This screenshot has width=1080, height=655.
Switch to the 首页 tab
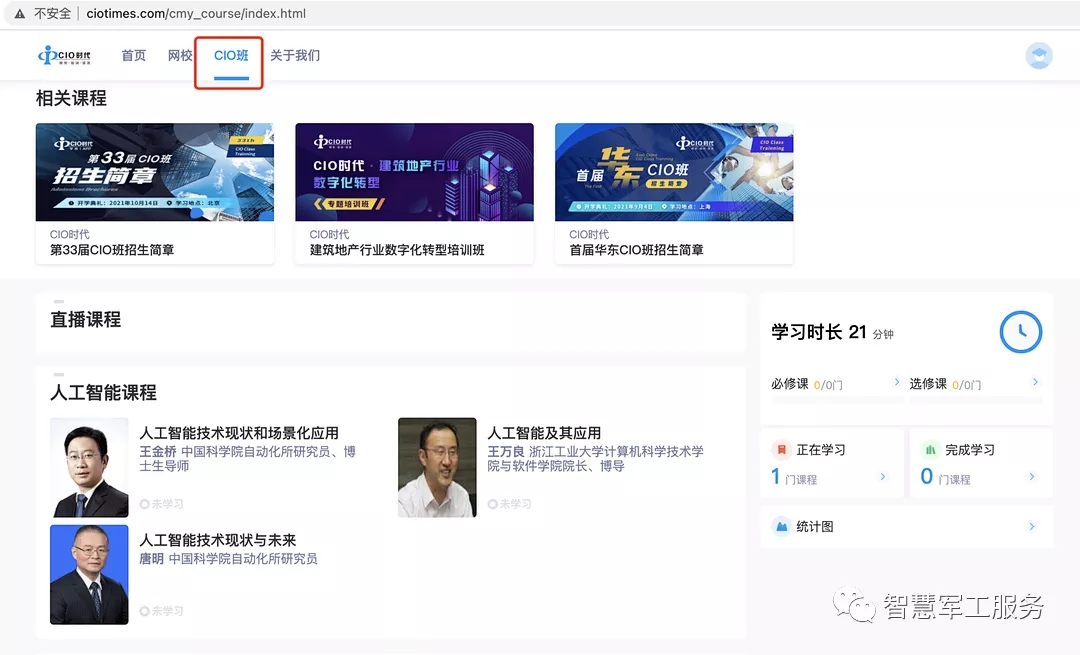click(133, 56)
